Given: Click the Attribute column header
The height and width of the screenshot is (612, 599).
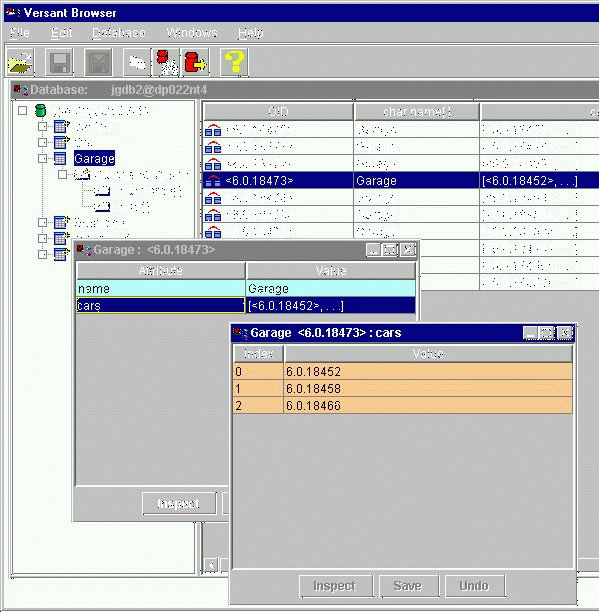Looking at the screenshot, I should [x=161, y=270].
